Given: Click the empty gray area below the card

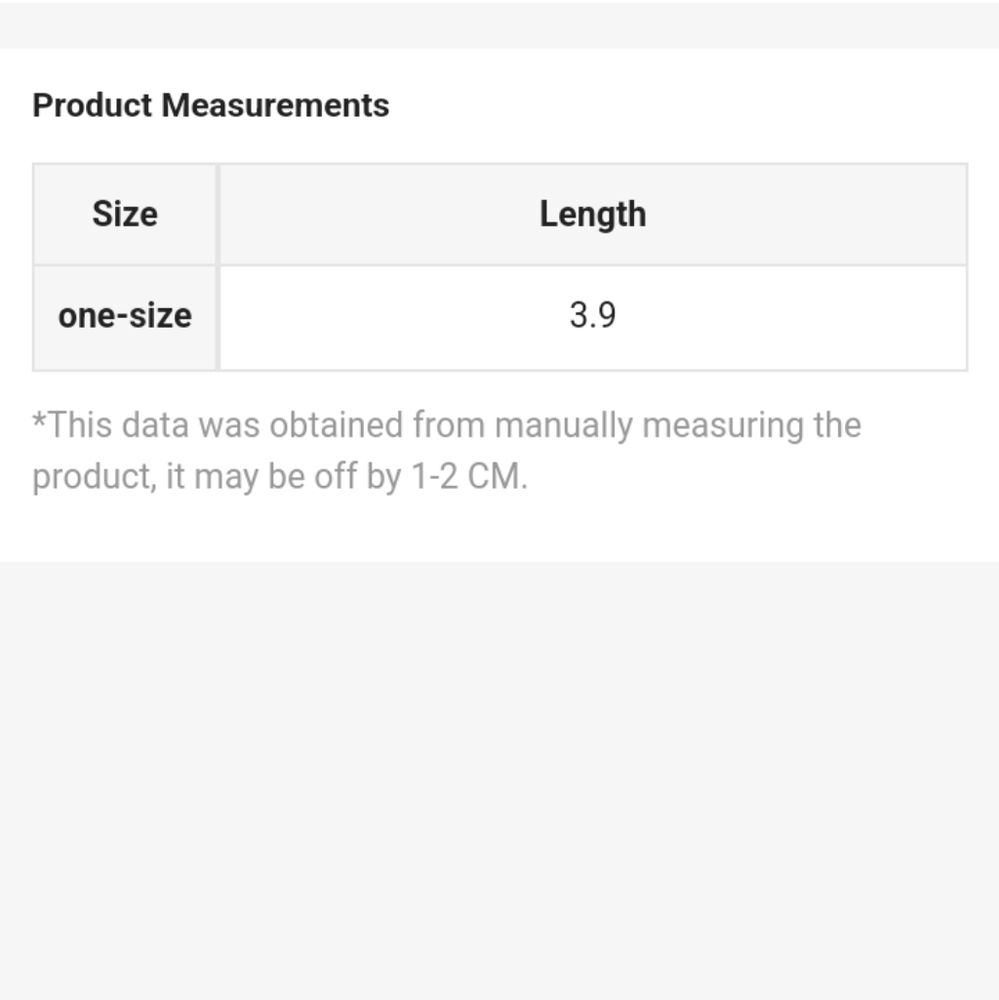Looking at the screenshot, I should [x=500, y=781].
